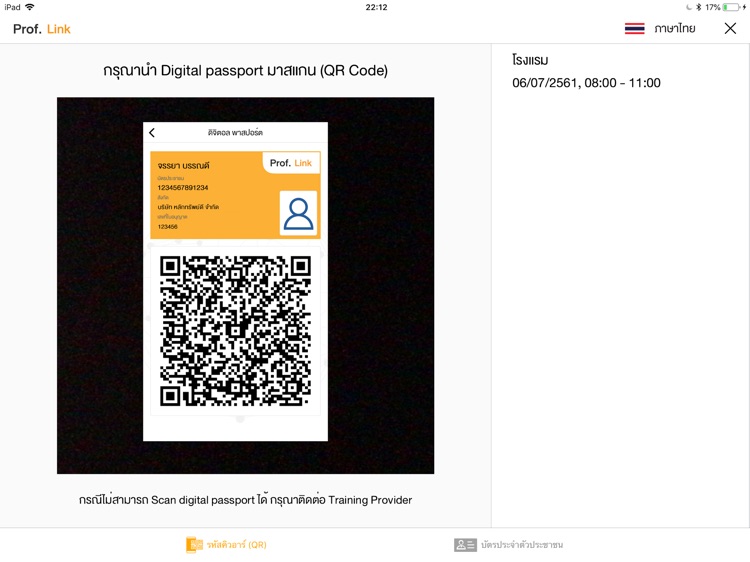
Task: Tap the Prof. Link badge on the orange card
Action: click(x=291, y=163)
